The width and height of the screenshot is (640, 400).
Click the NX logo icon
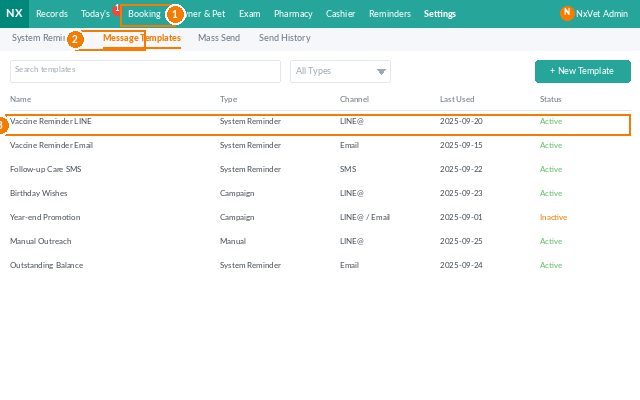[x=14, y=13]
